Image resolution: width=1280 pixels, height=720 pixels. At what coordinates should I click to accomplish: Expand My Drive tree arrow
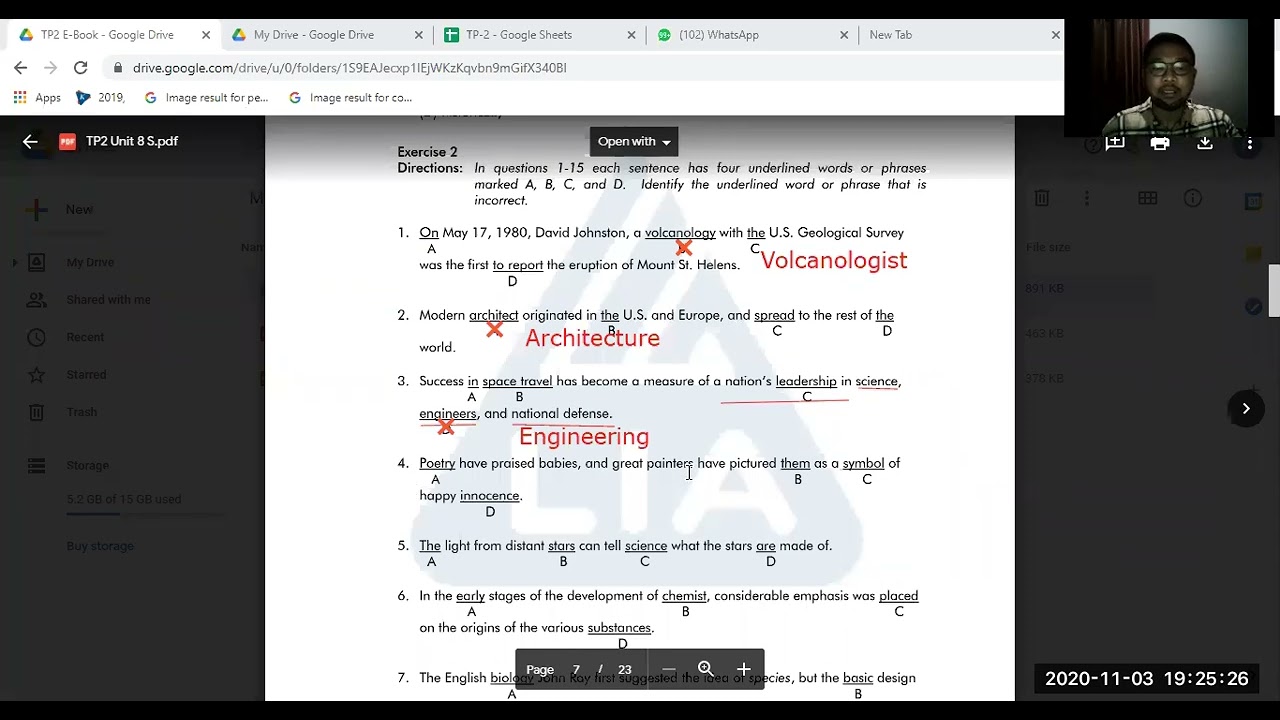click(x=15, y=263)
